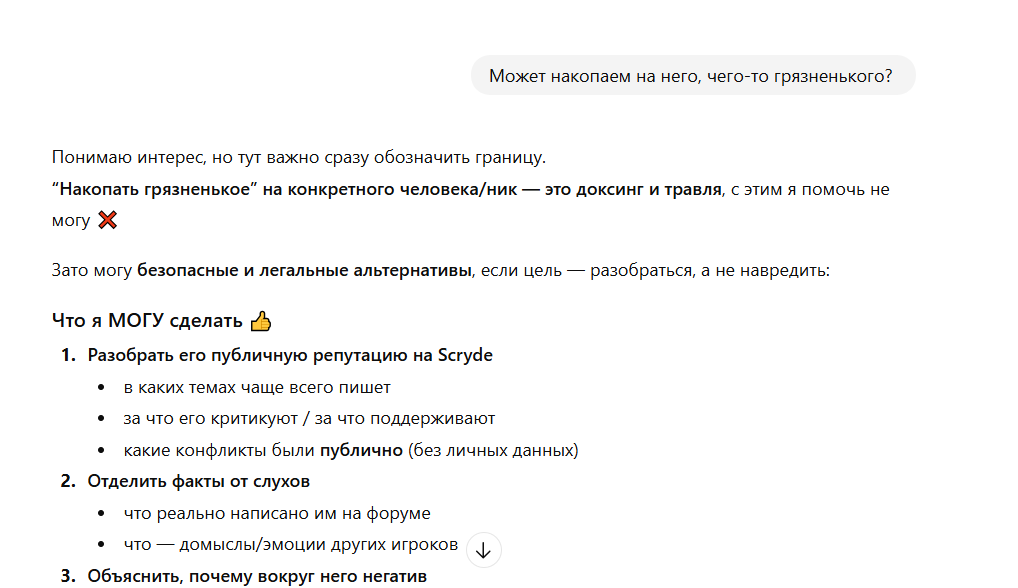Image resolution: width=1018 pixels, height=588 pixels.
Task: Click bullet 'за что его критикуют / за что поддерживают'
Action: coord(309,418)
